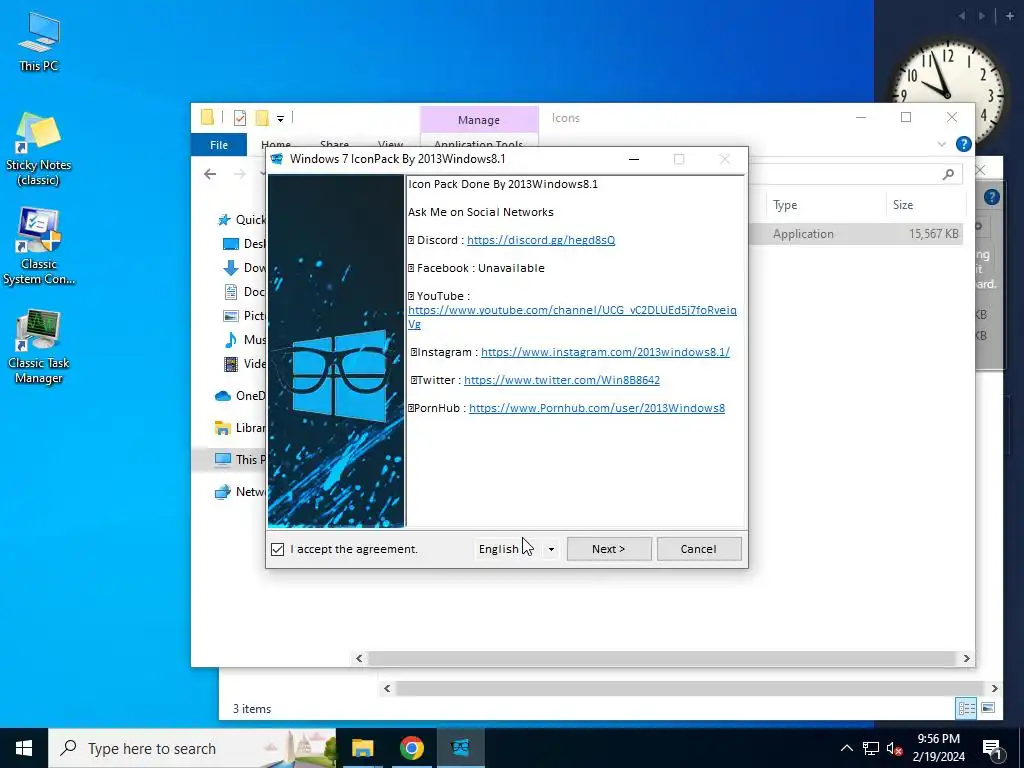Select OneDrive in the navigation pane

coord(240,396)
